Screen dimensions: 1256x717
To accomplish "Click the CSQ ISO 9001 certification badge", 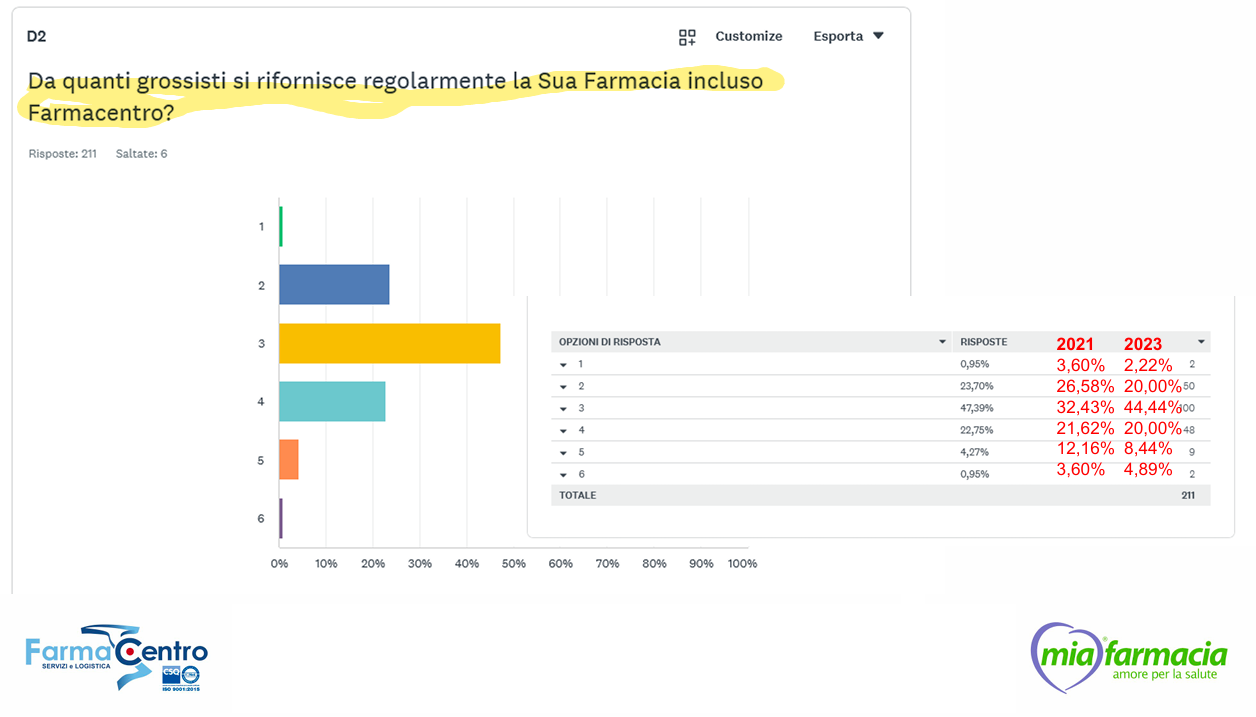I will [181, 677].
